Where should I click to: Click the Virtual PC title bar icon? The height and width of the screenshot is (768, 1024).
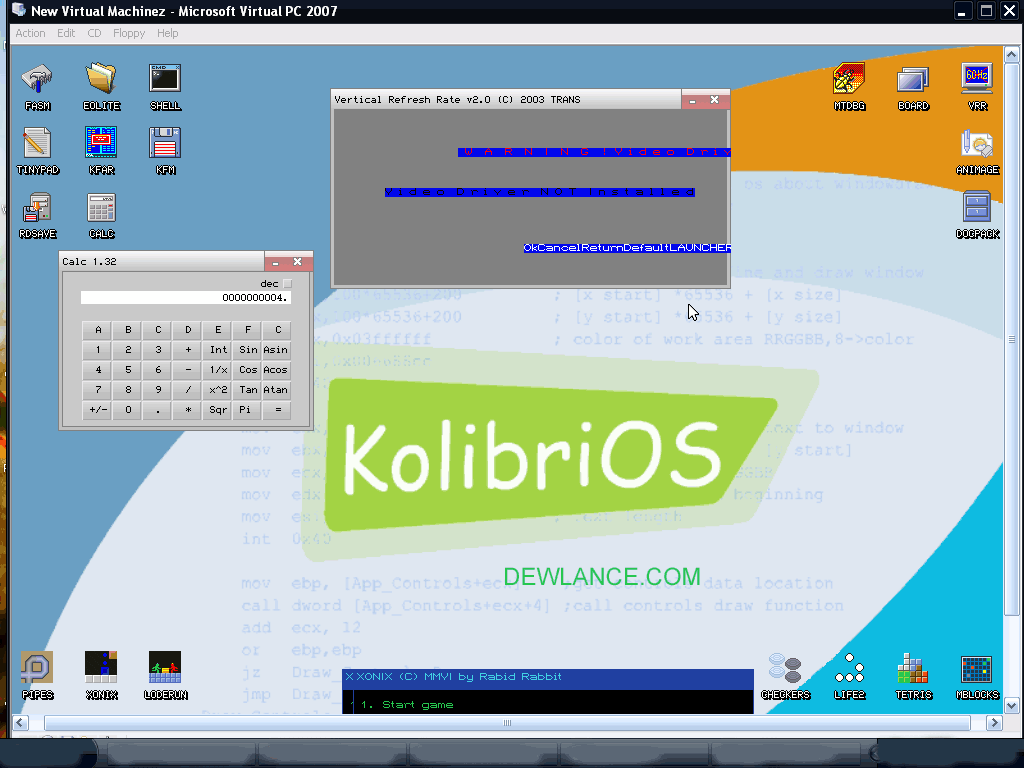click(19, 10)
